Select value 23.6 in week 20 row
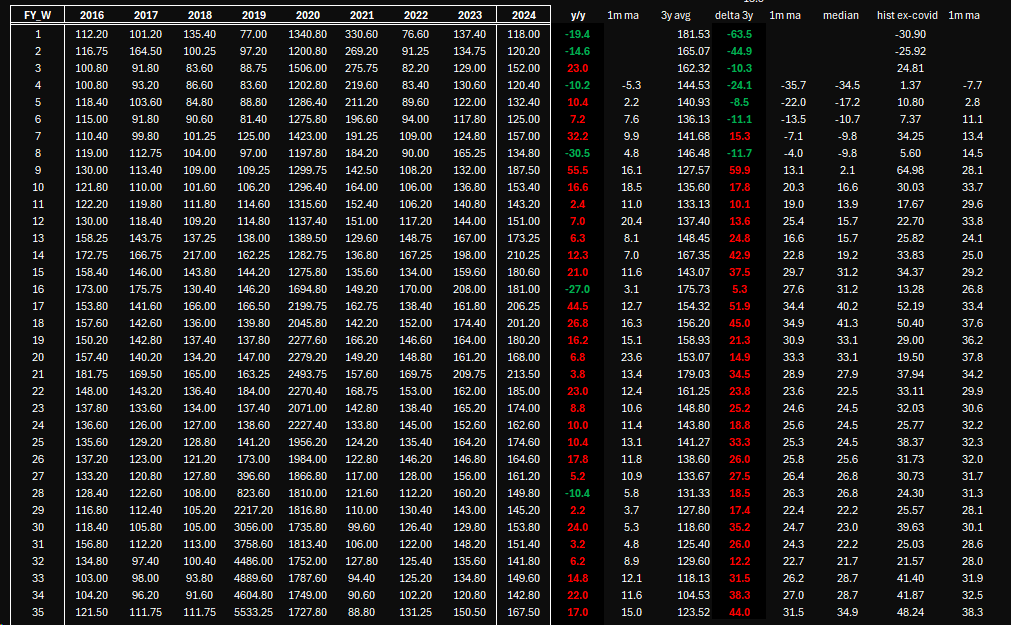The width and height of the screenshot is (1011, 625). tap(631, 357)
